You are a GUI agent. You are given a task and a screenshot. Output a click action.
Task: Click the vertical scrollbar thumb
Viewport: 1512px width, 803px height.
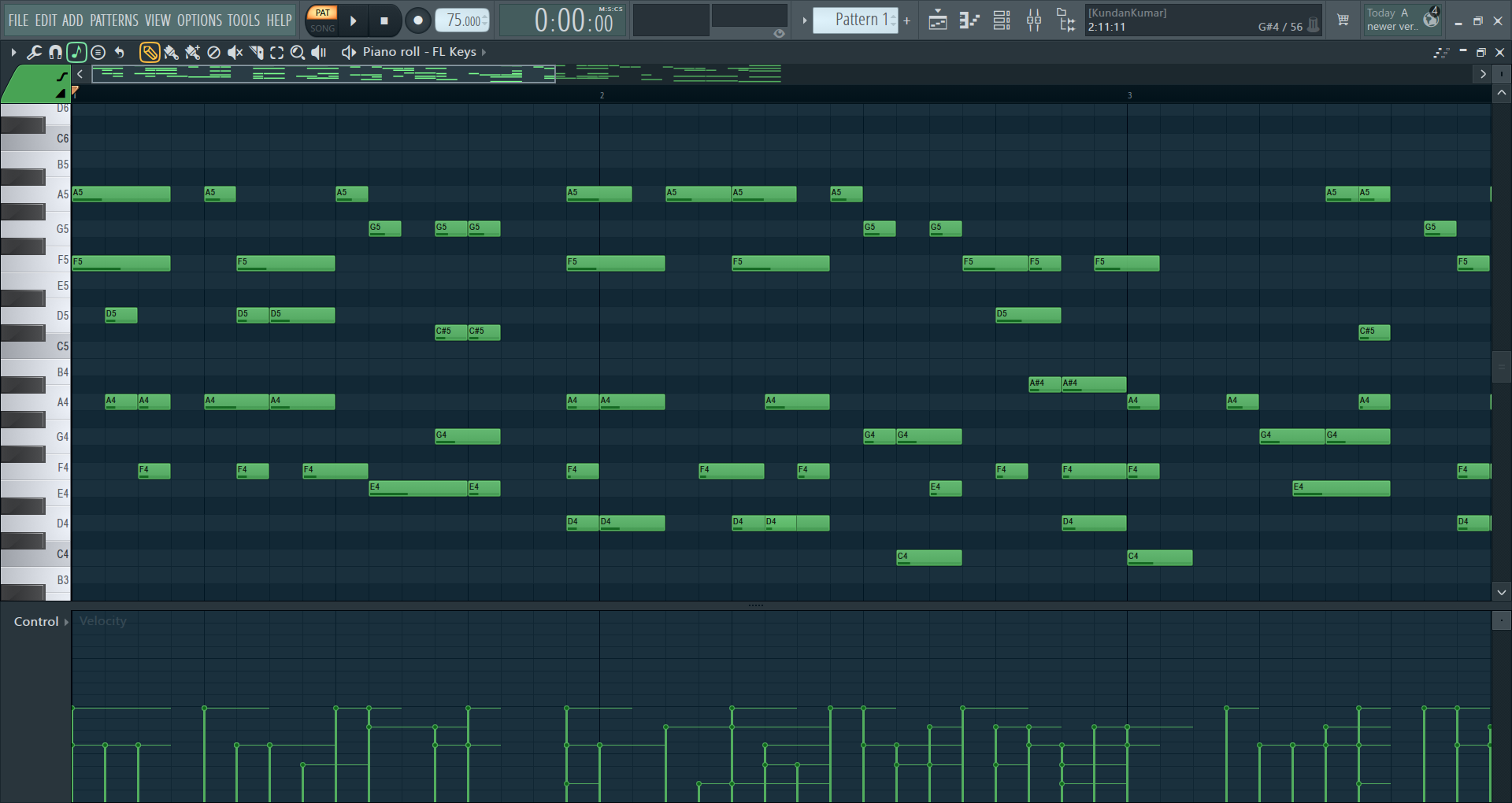pyautogui.click(x=1502, y=366)
